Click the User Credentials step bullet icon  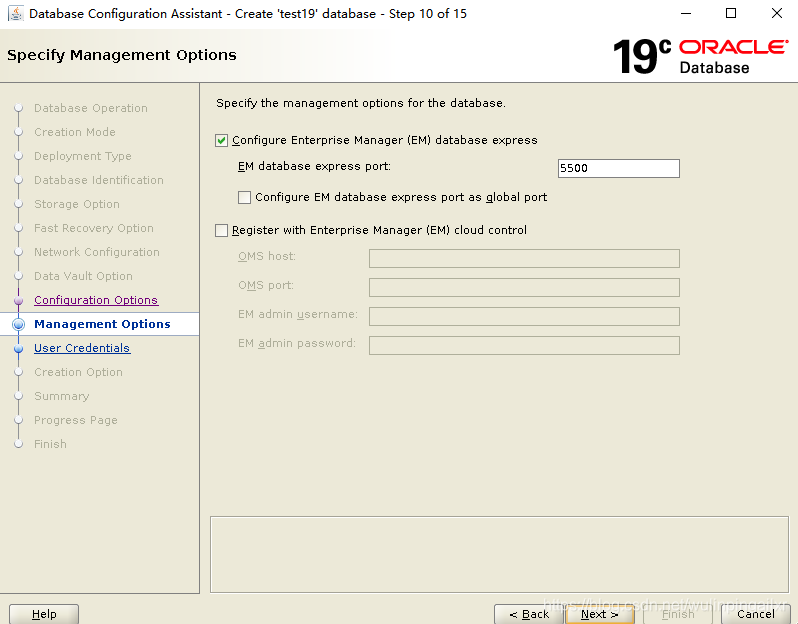18,349
